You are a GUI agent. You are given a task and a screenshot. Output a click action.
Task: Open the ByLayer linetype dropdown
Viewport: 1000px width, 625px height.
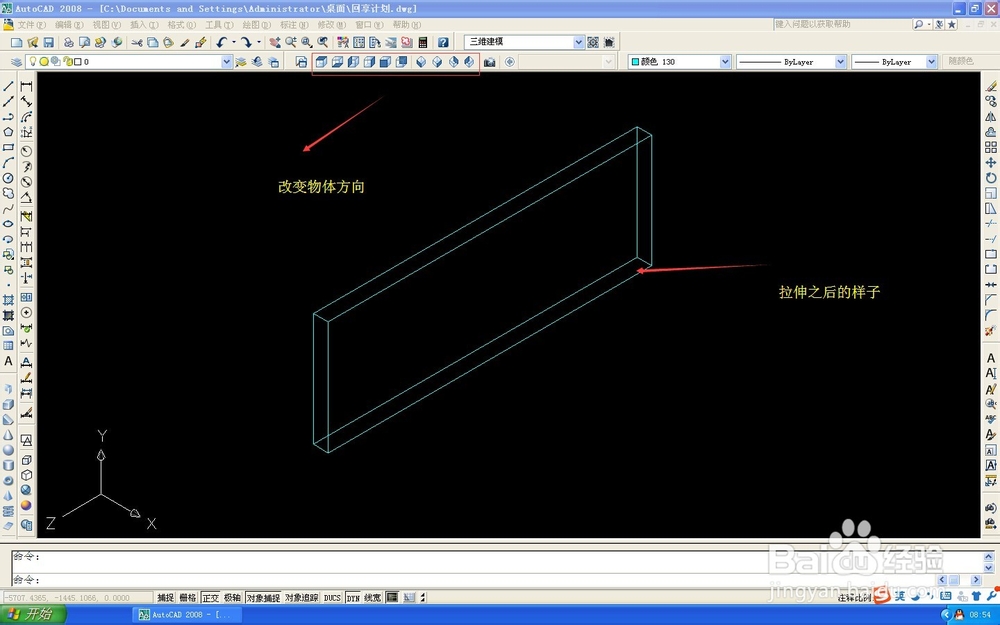[x=841, y=62]
